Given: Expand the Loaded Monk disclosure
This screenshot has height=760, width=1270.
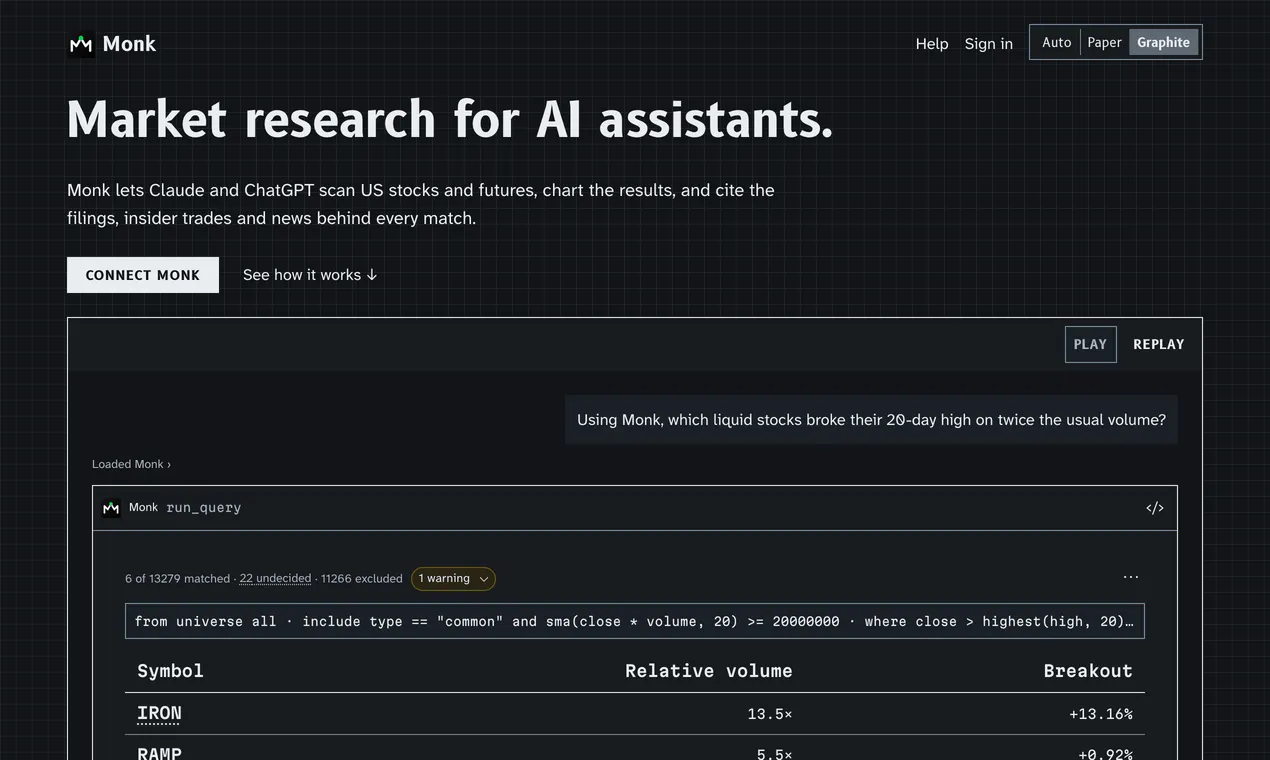Looking at the screenshot, I should click(x=131, y=464).
